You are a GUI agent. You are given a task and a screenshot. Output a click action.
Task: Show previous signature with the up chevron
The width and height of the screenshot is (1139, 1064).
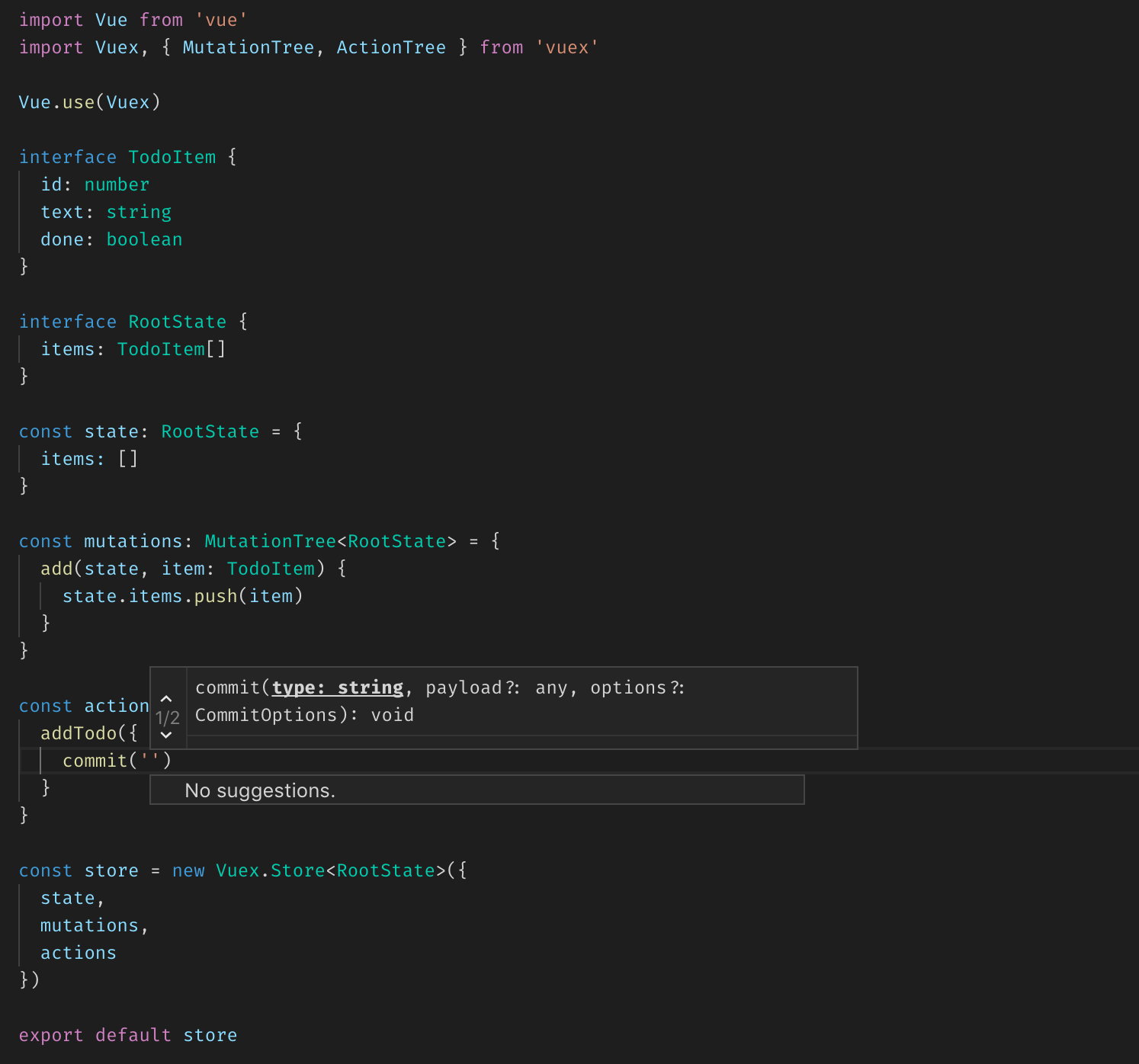pyautogui.click(x=166, y=698)
